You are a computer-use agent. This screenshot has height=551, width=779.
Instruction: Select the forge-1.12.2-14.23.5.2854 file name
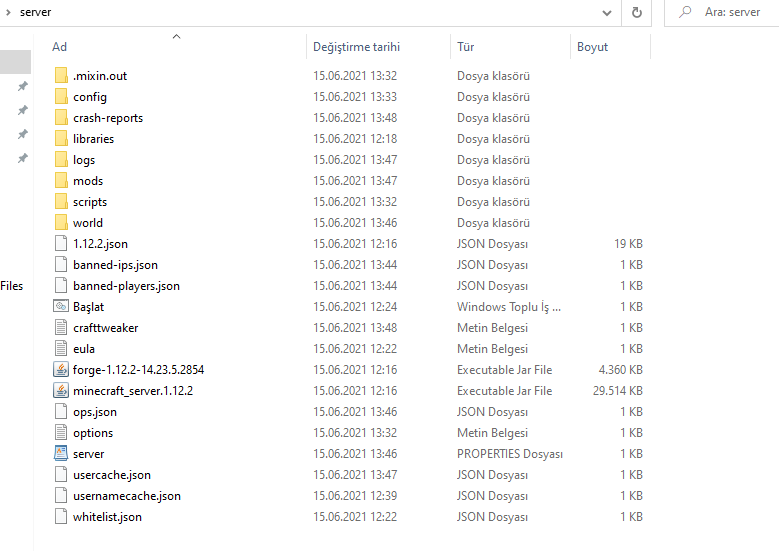point(138,370)
